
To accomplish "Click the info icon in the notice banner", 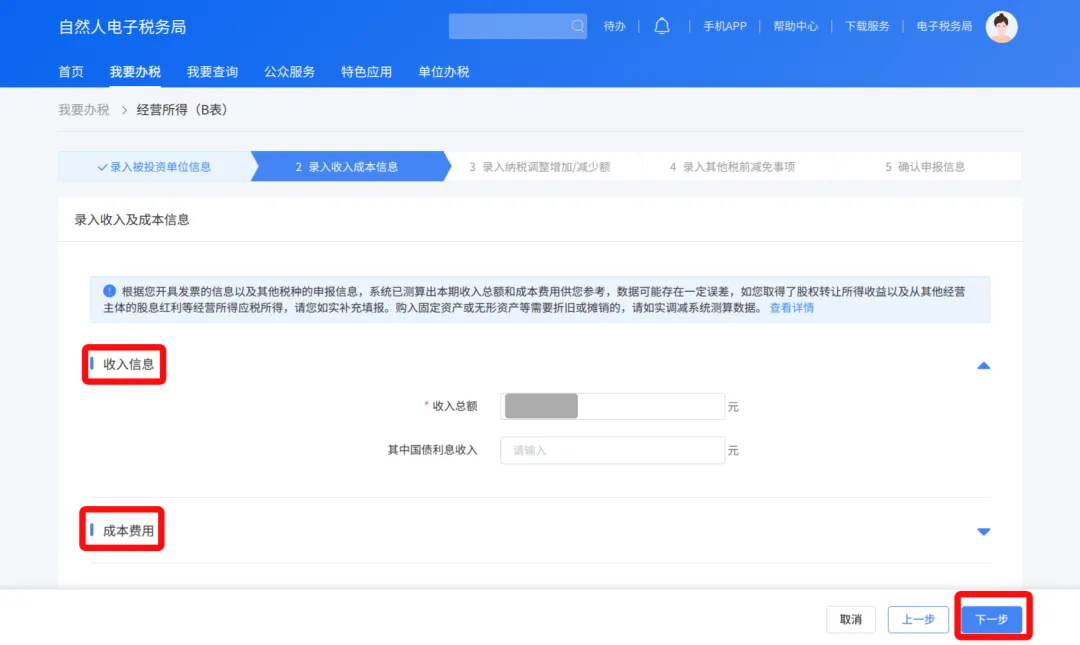I will [x=110, y=290].
